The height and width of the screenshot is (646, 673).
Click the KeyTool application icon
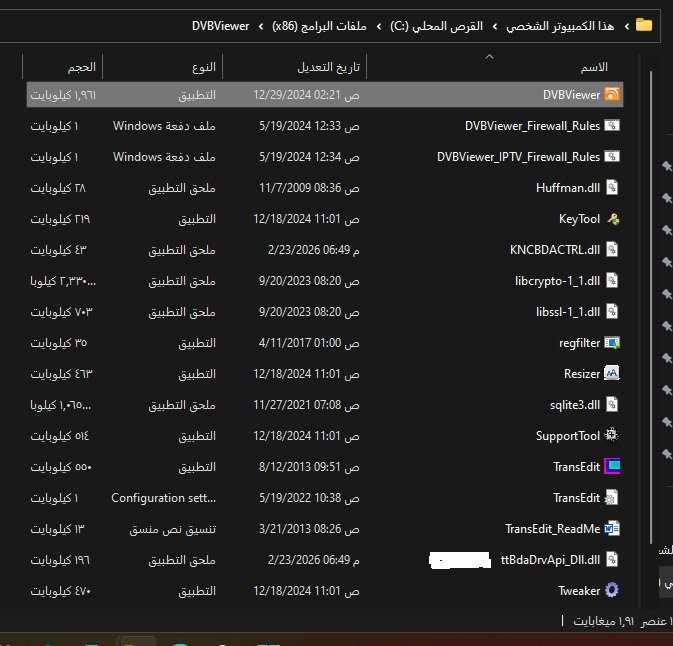[612, 219]
